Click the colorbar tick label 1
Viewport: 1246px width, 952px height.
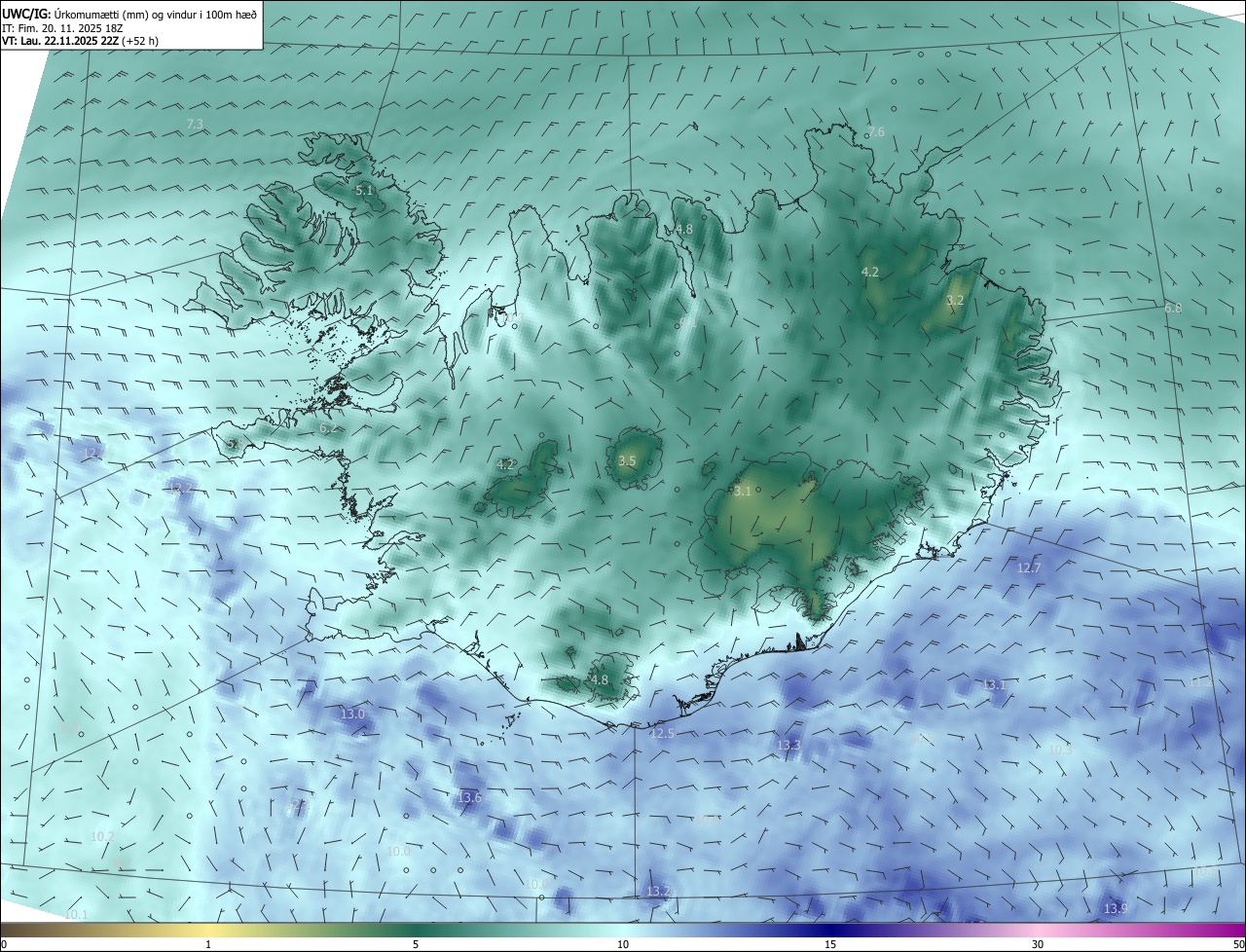pos(208,944)
